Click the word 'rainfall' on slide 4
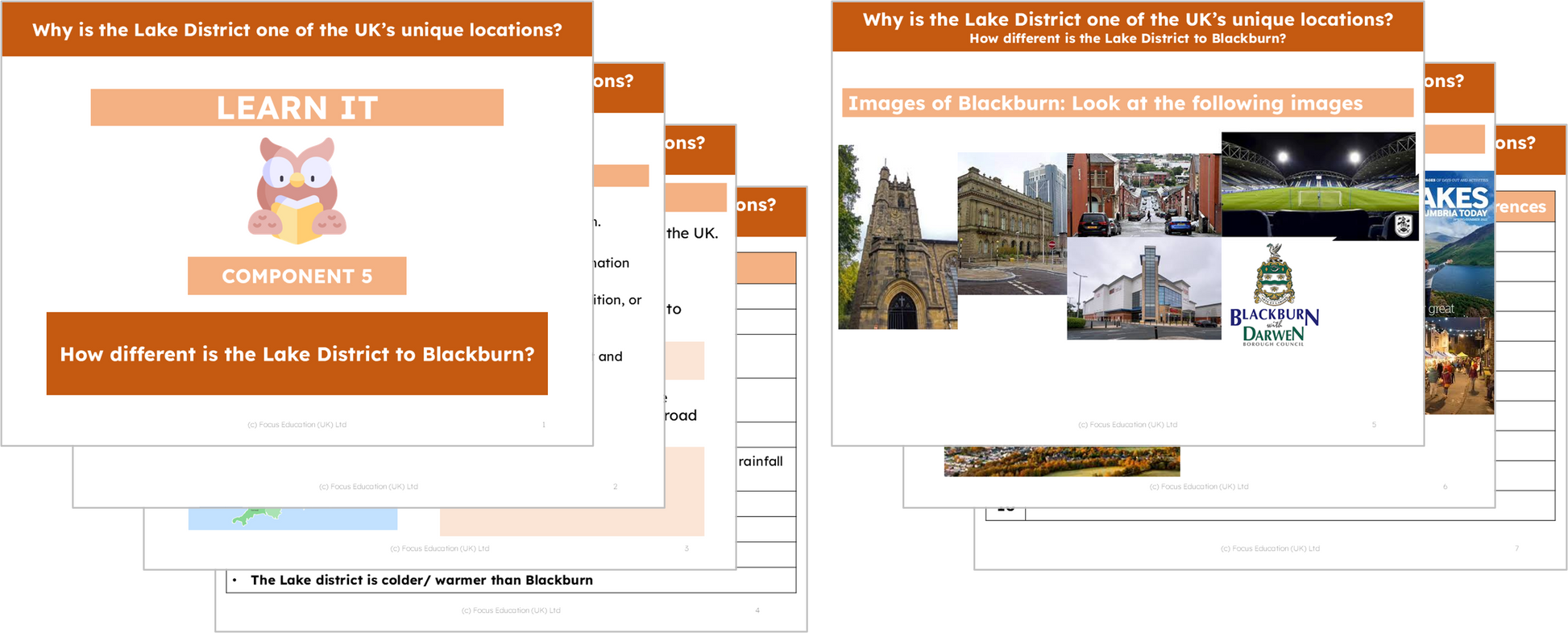1568x633 pixels. click(x=761, y=461)
